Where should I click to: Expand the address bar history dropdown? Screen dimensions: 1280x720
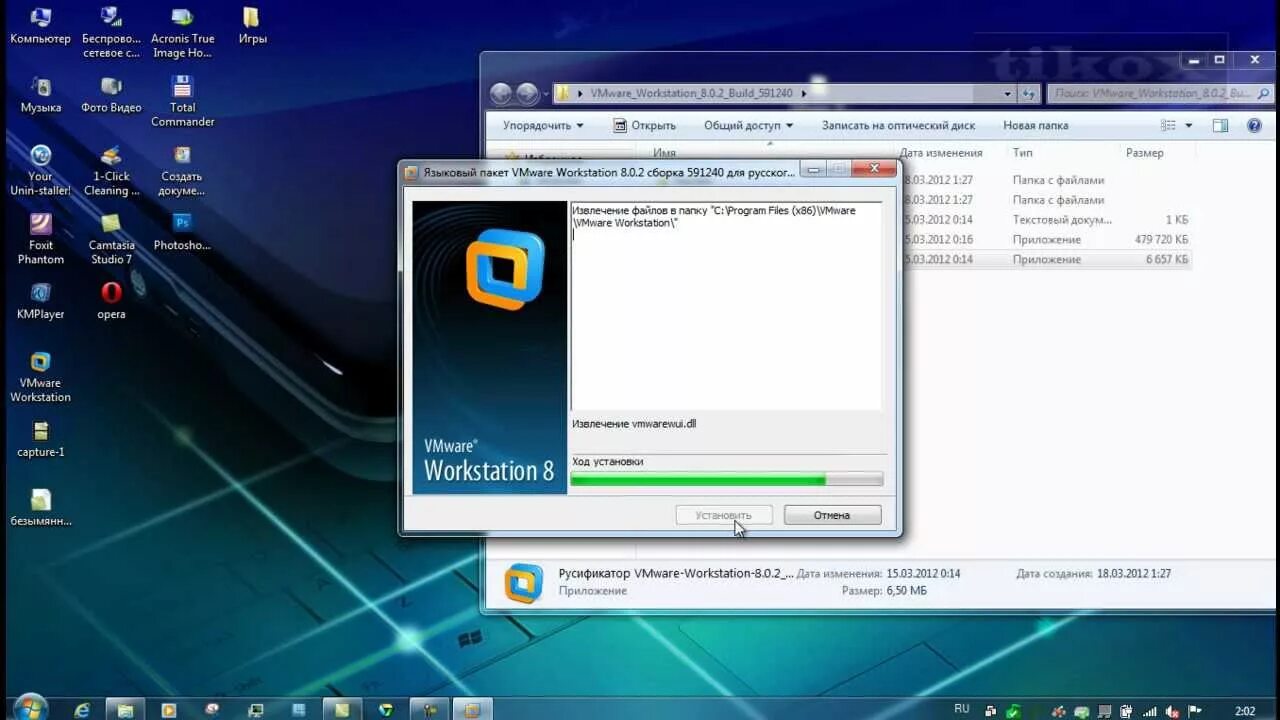[1007, 93]
